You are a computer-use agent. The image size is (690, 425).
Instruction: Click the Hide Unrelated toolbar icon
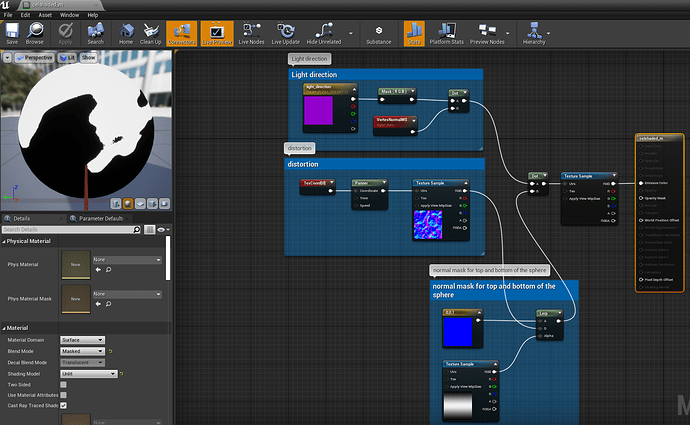324,33
